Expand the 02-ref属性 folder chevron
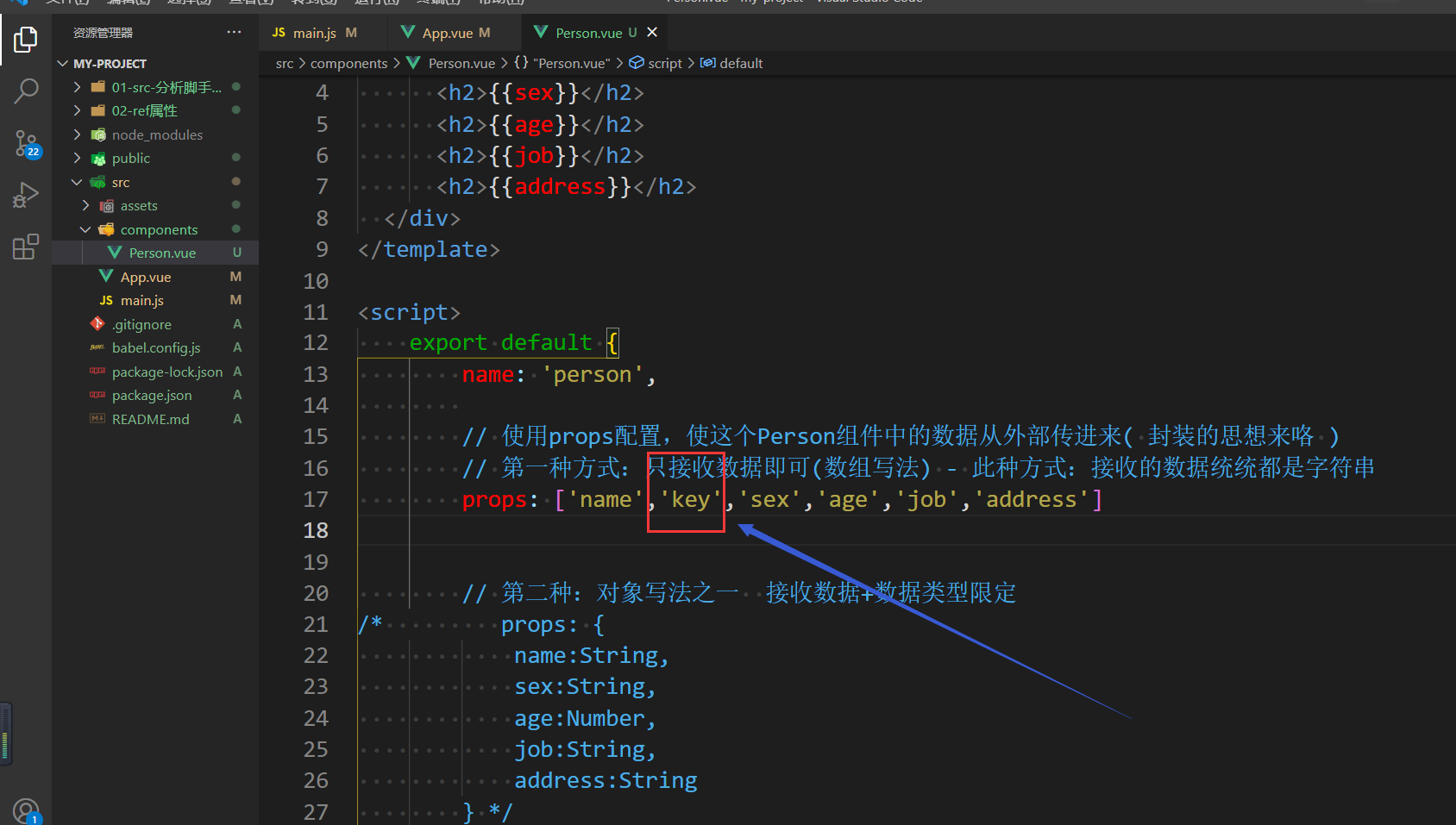This screenshot has height=825, width=1456. [x=78, y=110]
